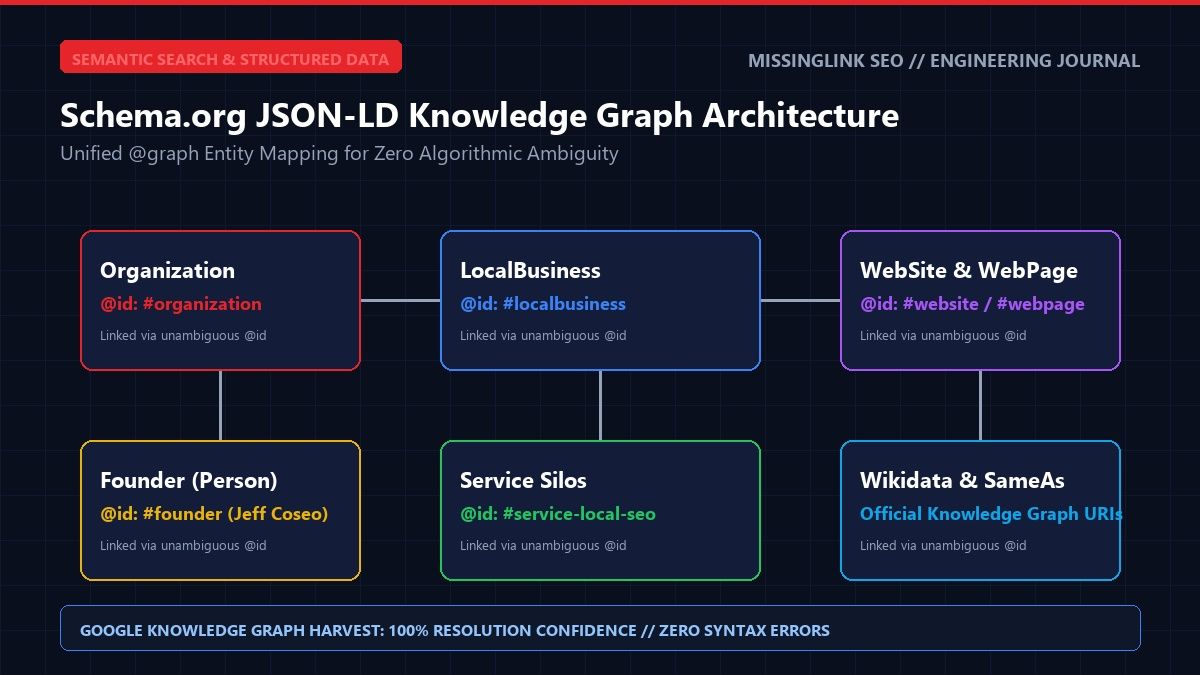Viewport: 1200px width, 675px height.
Task: Select the Service Silos heading
Action: click(x=523, y=481)
